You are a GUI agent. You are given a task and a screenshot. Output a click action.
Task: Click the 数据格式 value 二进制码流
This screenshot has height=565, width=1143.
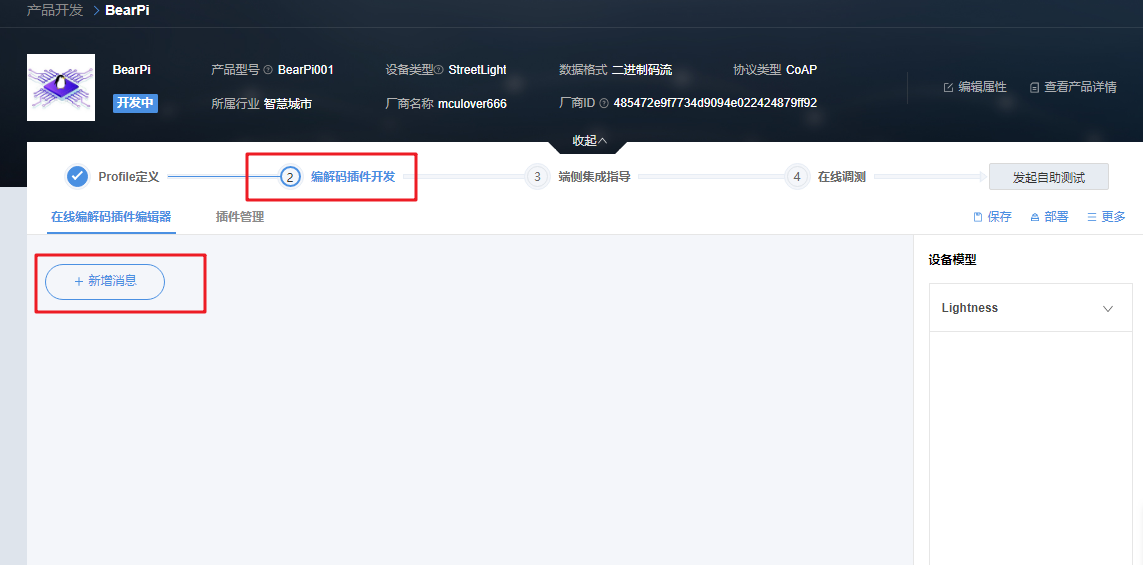642,70
